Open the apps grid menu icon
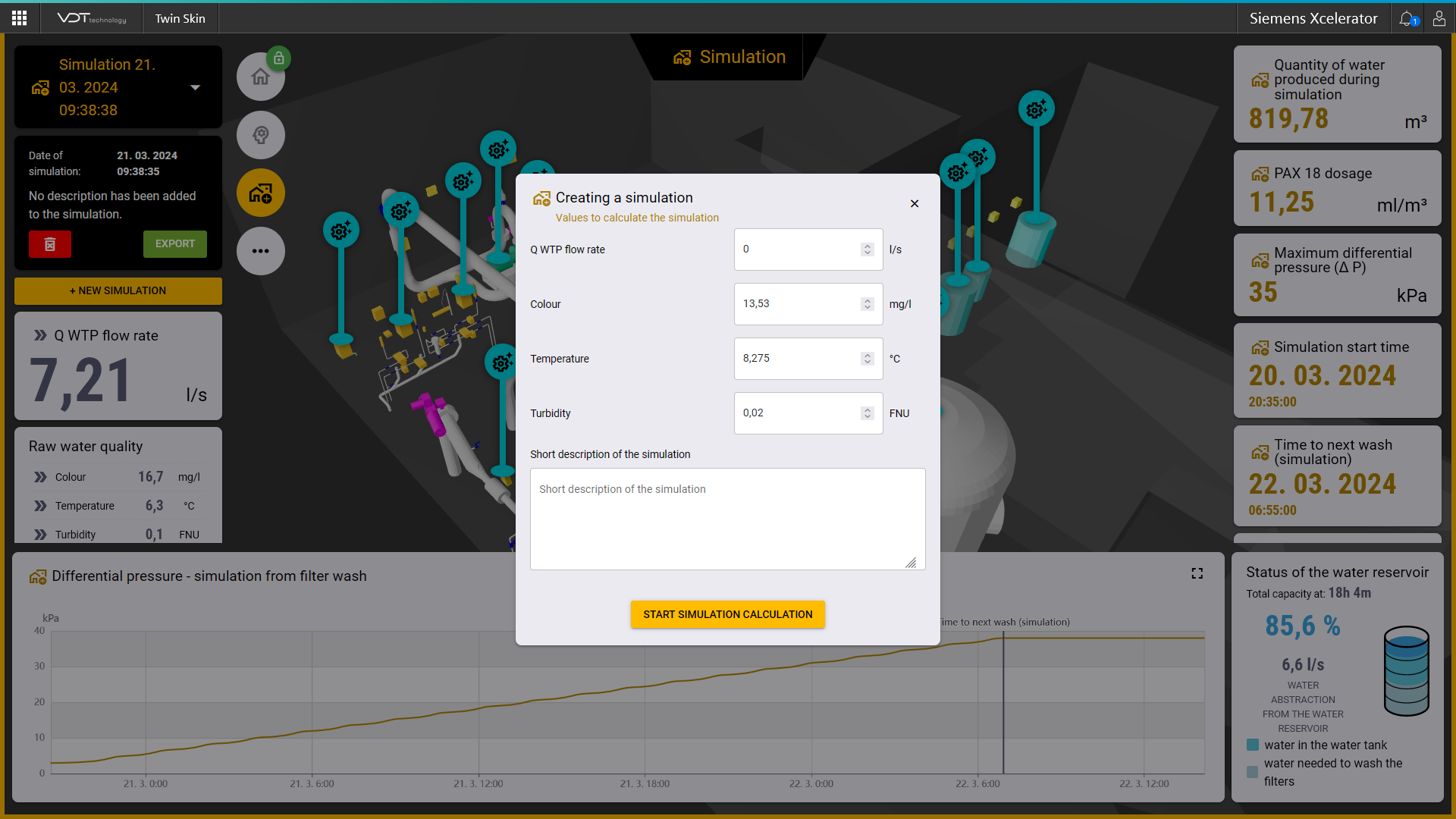 (20, 18)
